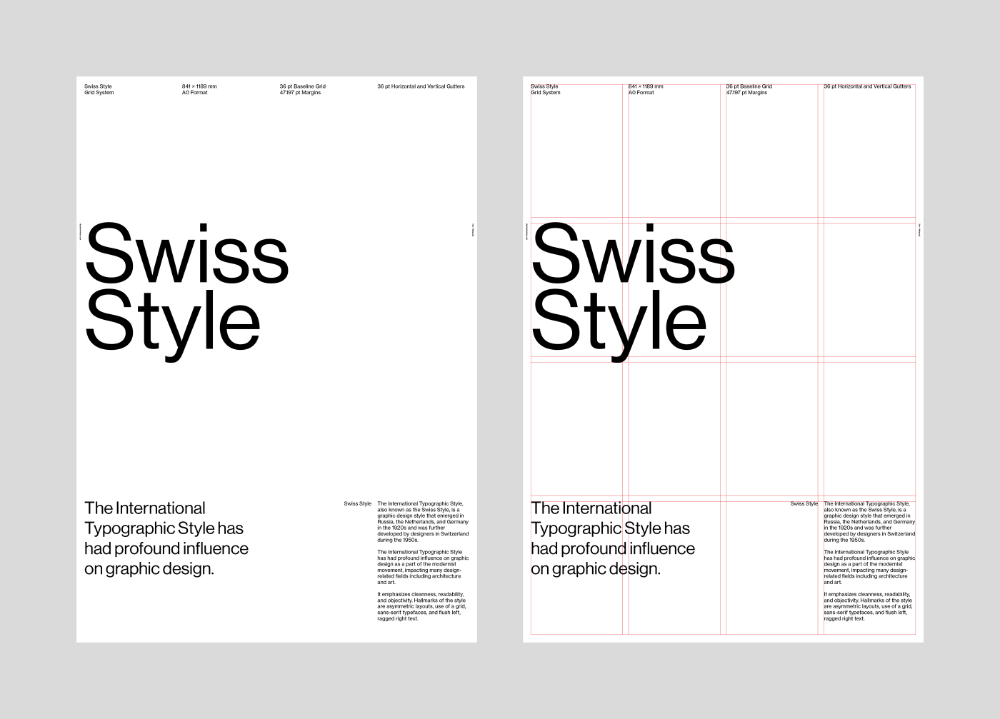
Task: Click small 'Swiss Style' label on grid poster
Action: tap(804, 503)
